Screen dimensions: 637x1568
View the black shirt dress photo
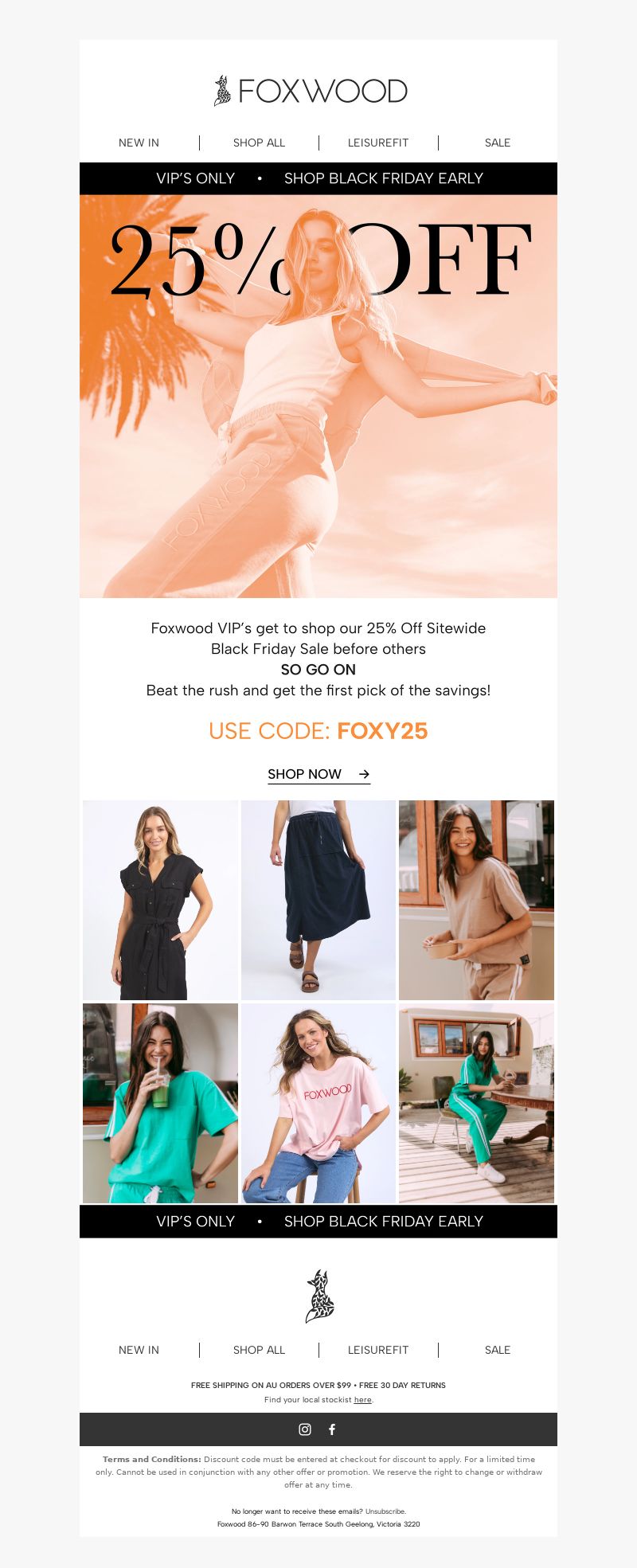coord(160,900)
